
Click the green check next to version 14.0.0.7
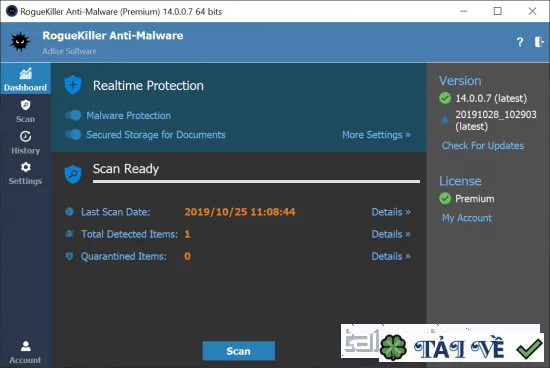[x=445, y=98]
